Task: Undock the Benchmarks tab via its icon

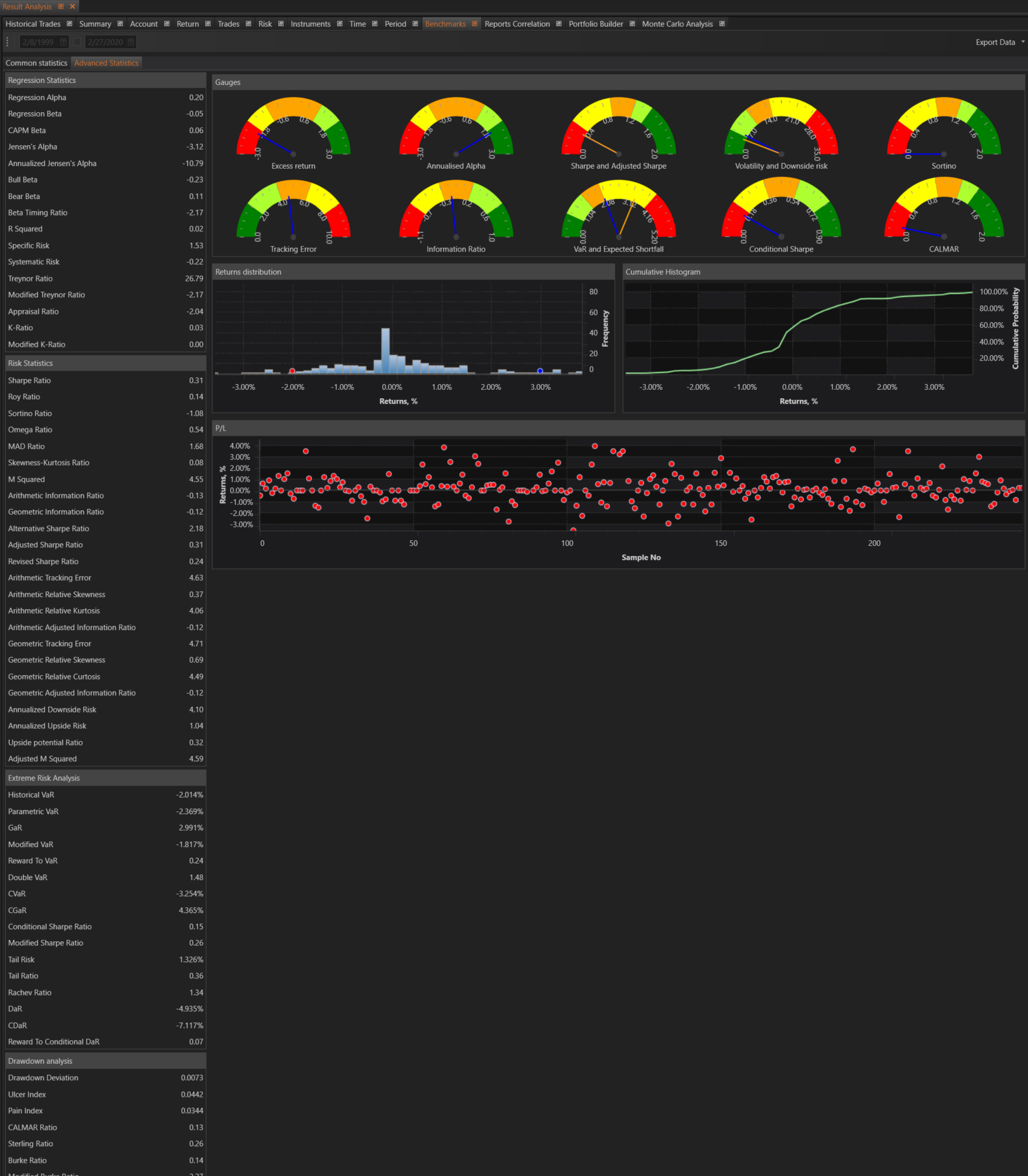Action: [475, 24]
